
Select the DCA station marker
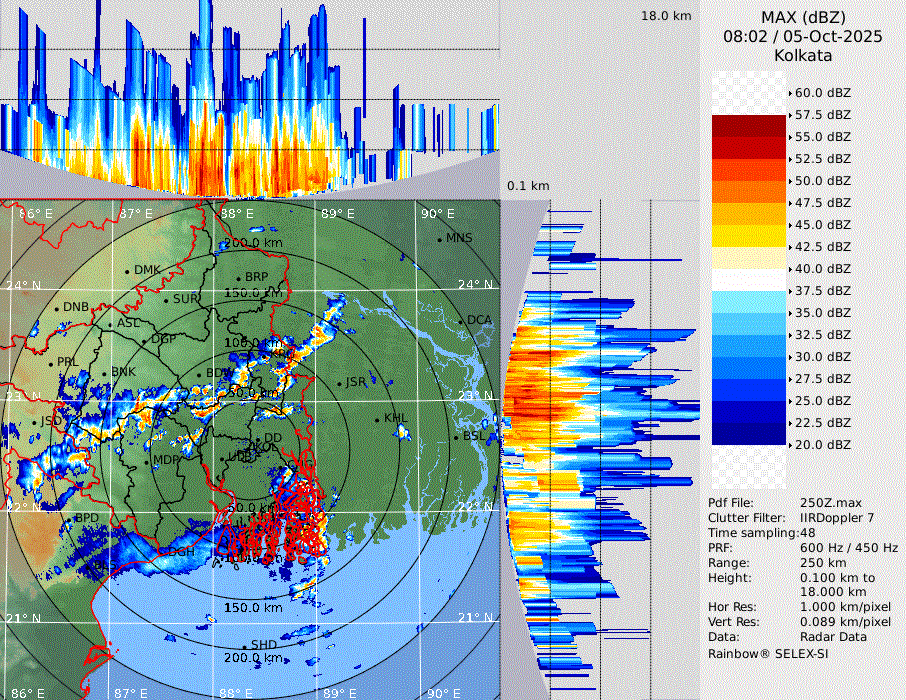click(460, 320)
